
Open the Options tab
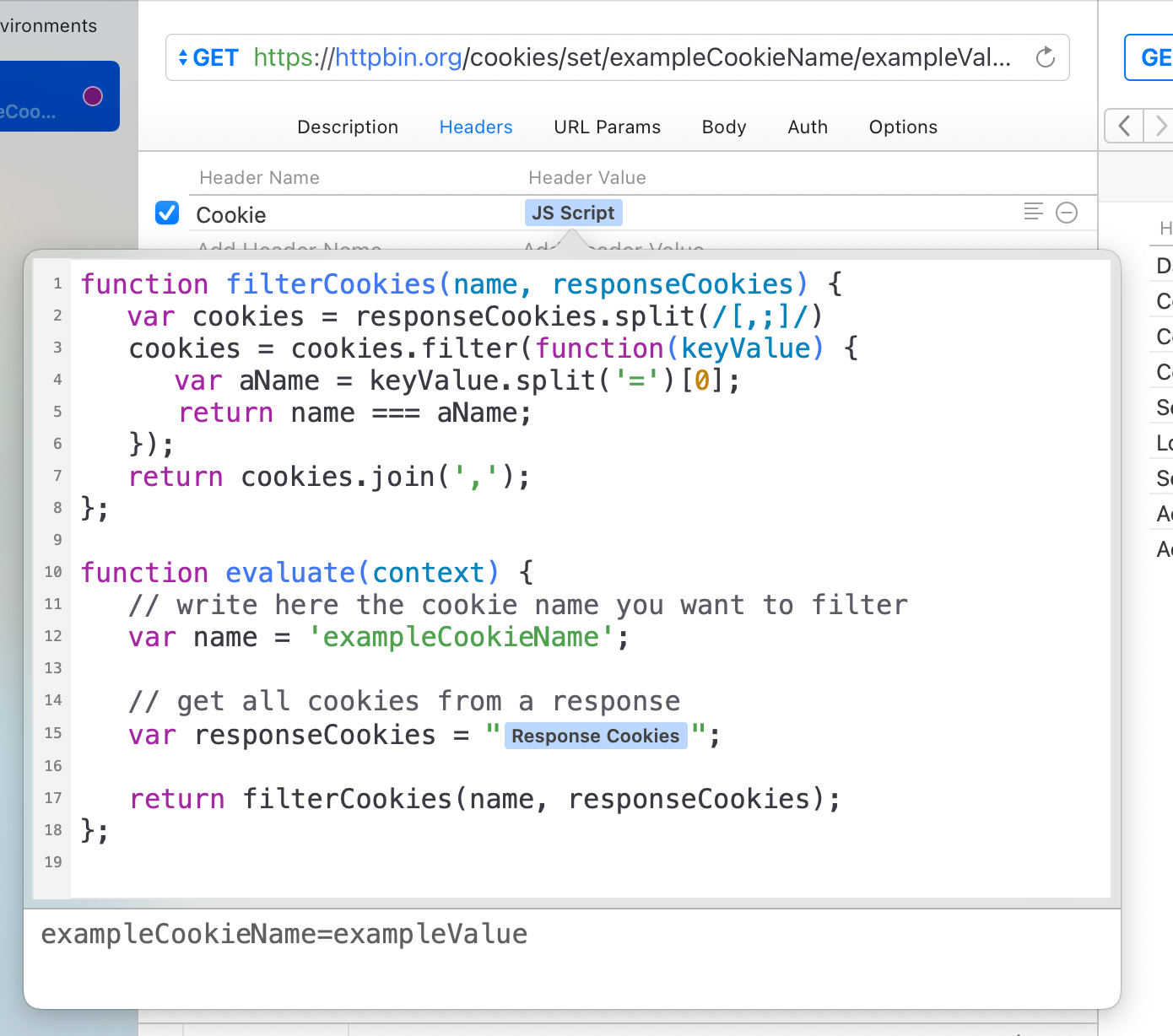[x=903, y=127]
